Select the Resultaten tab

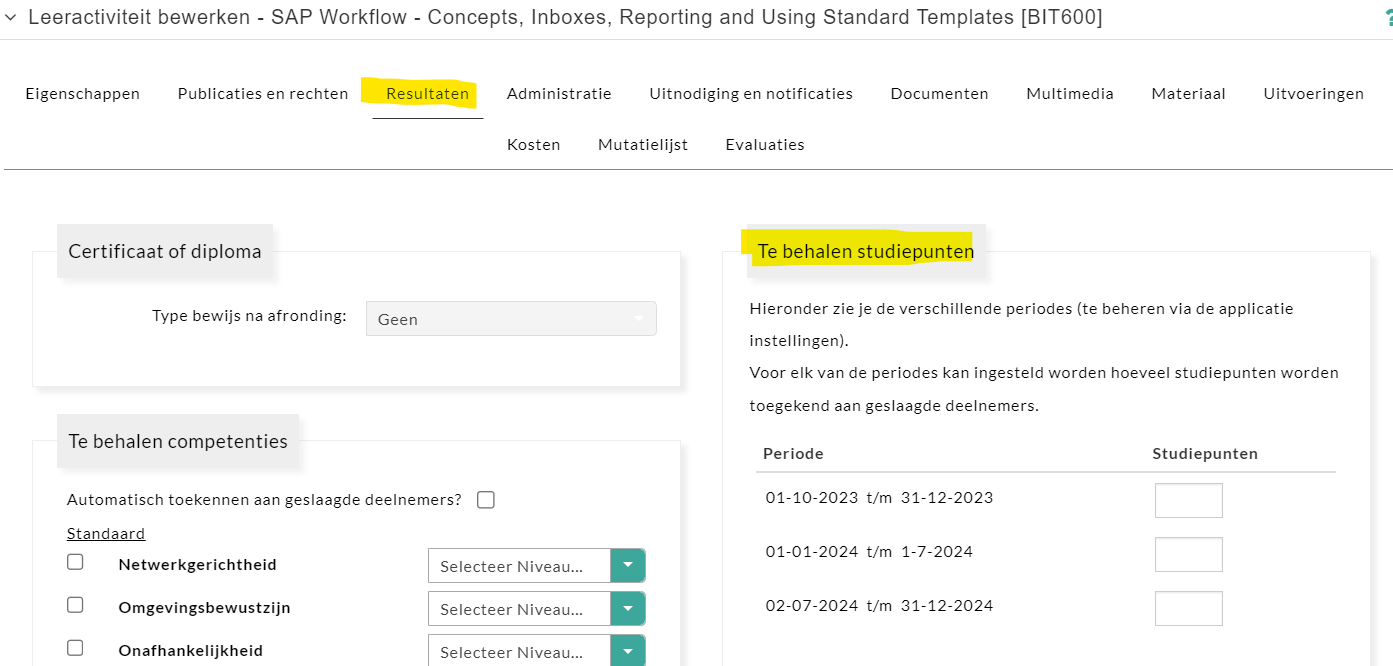tap(427, 94)
